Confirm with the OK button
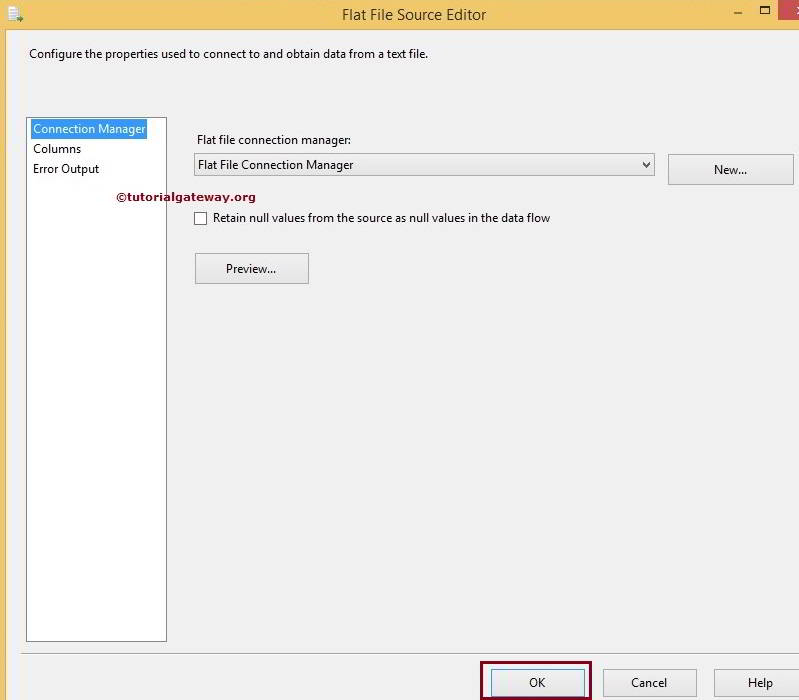 coord(537,683)
